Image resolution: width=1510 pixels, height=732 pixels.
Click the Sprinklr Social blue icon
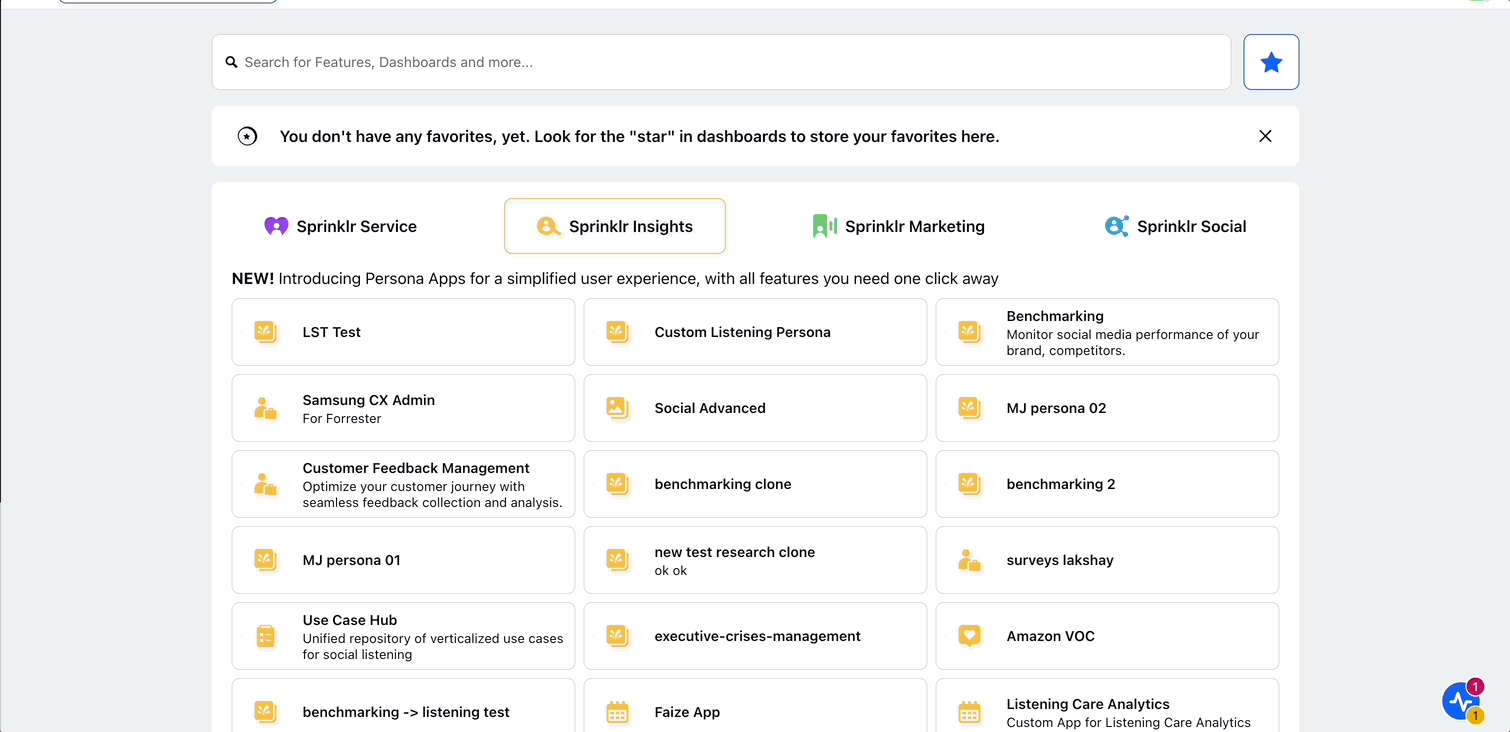tap(1116, 226)
